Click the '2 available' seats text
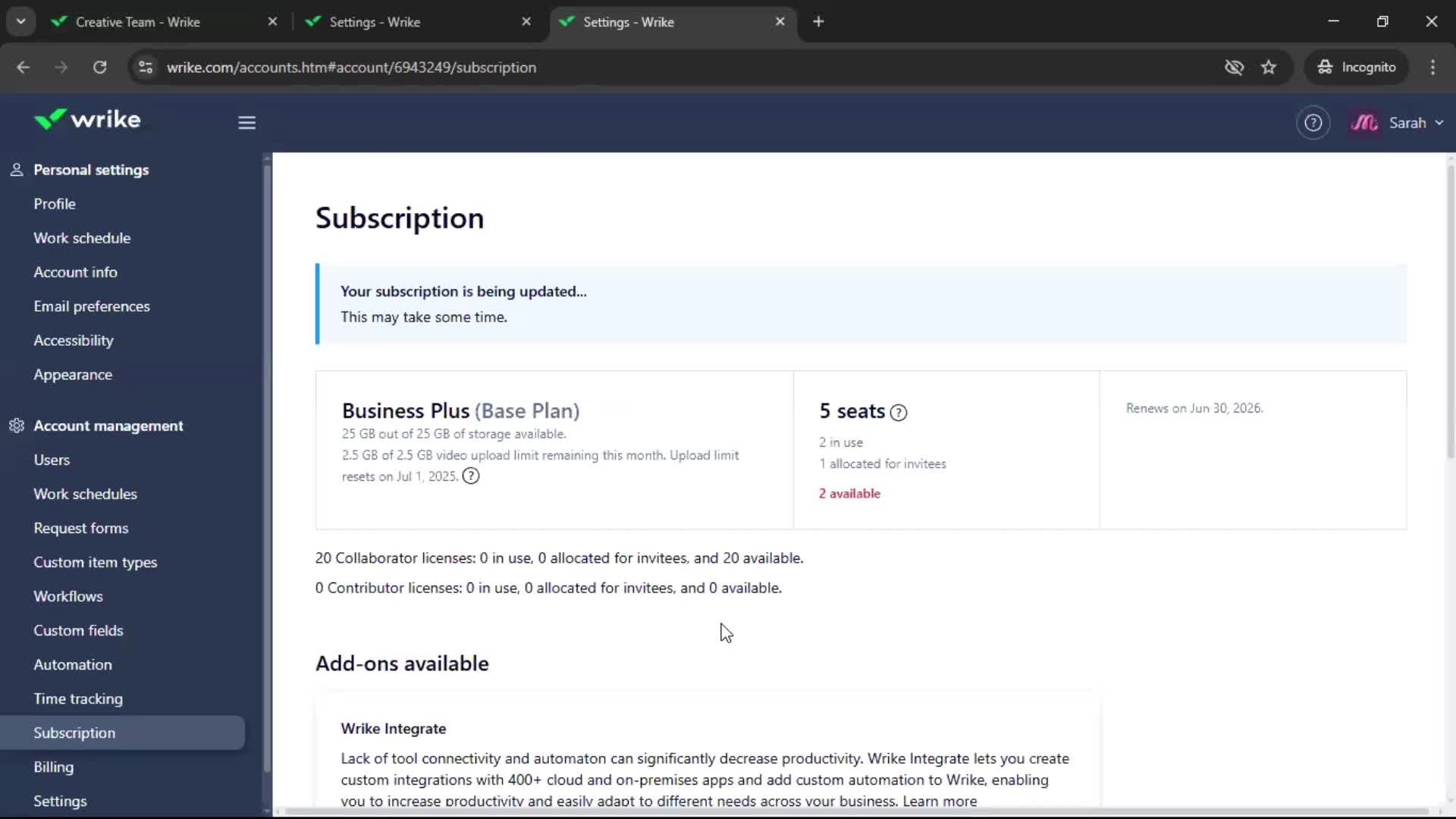Image resolution: width=1456 pixels, height=819 pixels. click(849, 494)
